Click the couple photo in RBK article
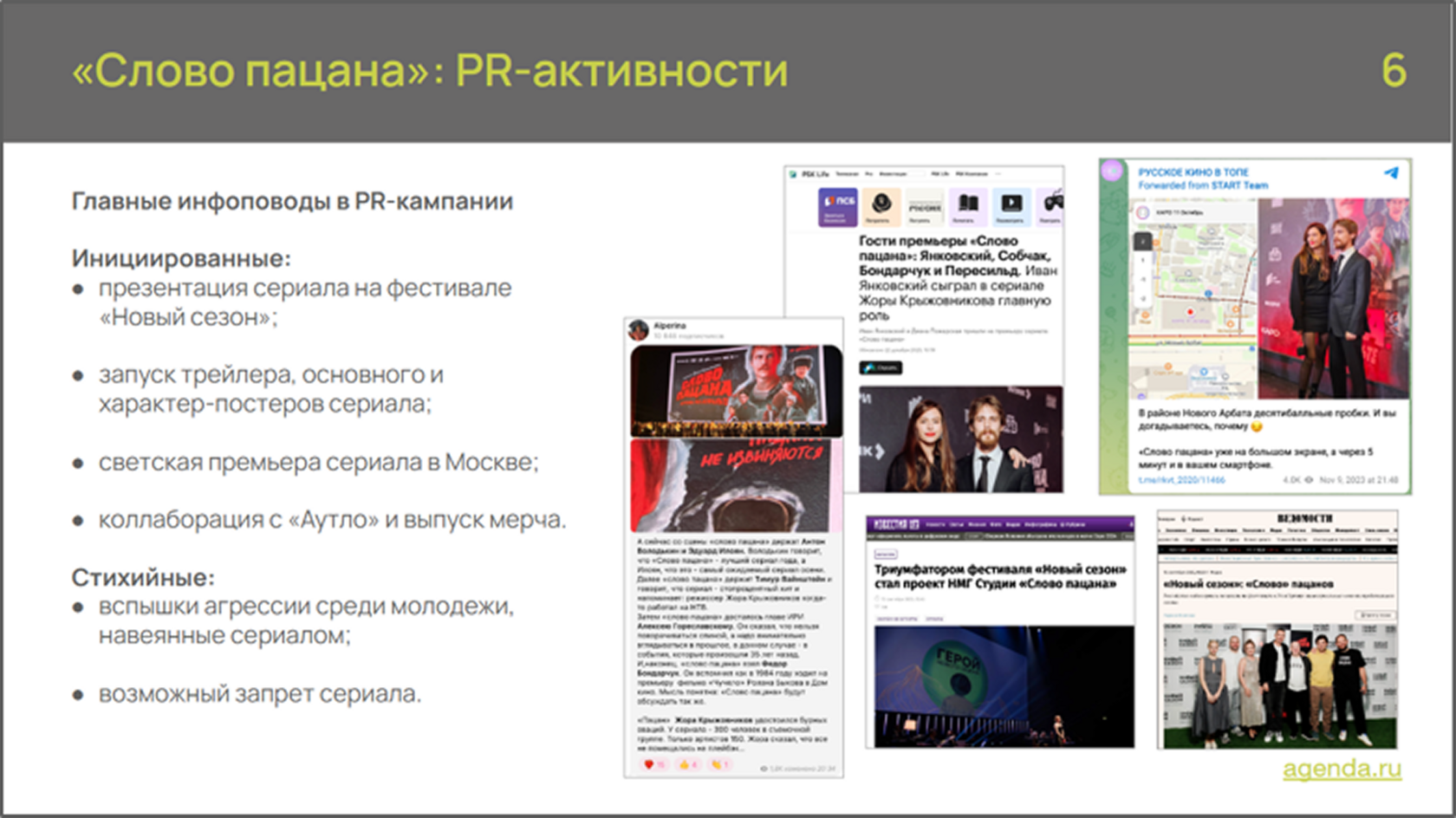The width and height of the screenshot is (1456, 818). 960,439
